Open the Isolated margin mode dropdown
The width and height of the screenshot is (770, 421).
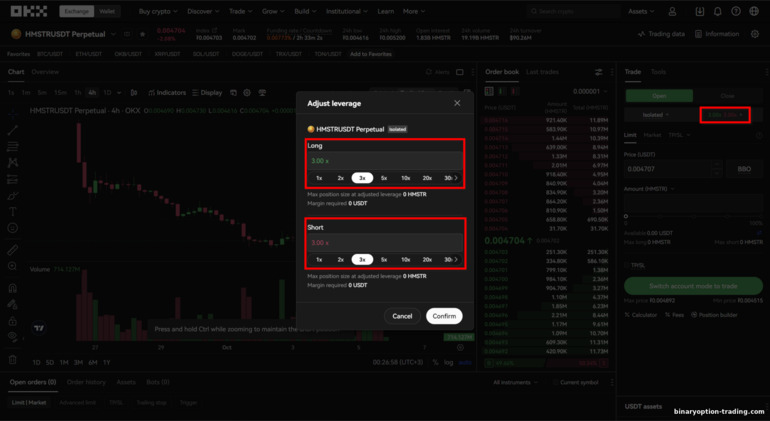[x=656, y=114]
